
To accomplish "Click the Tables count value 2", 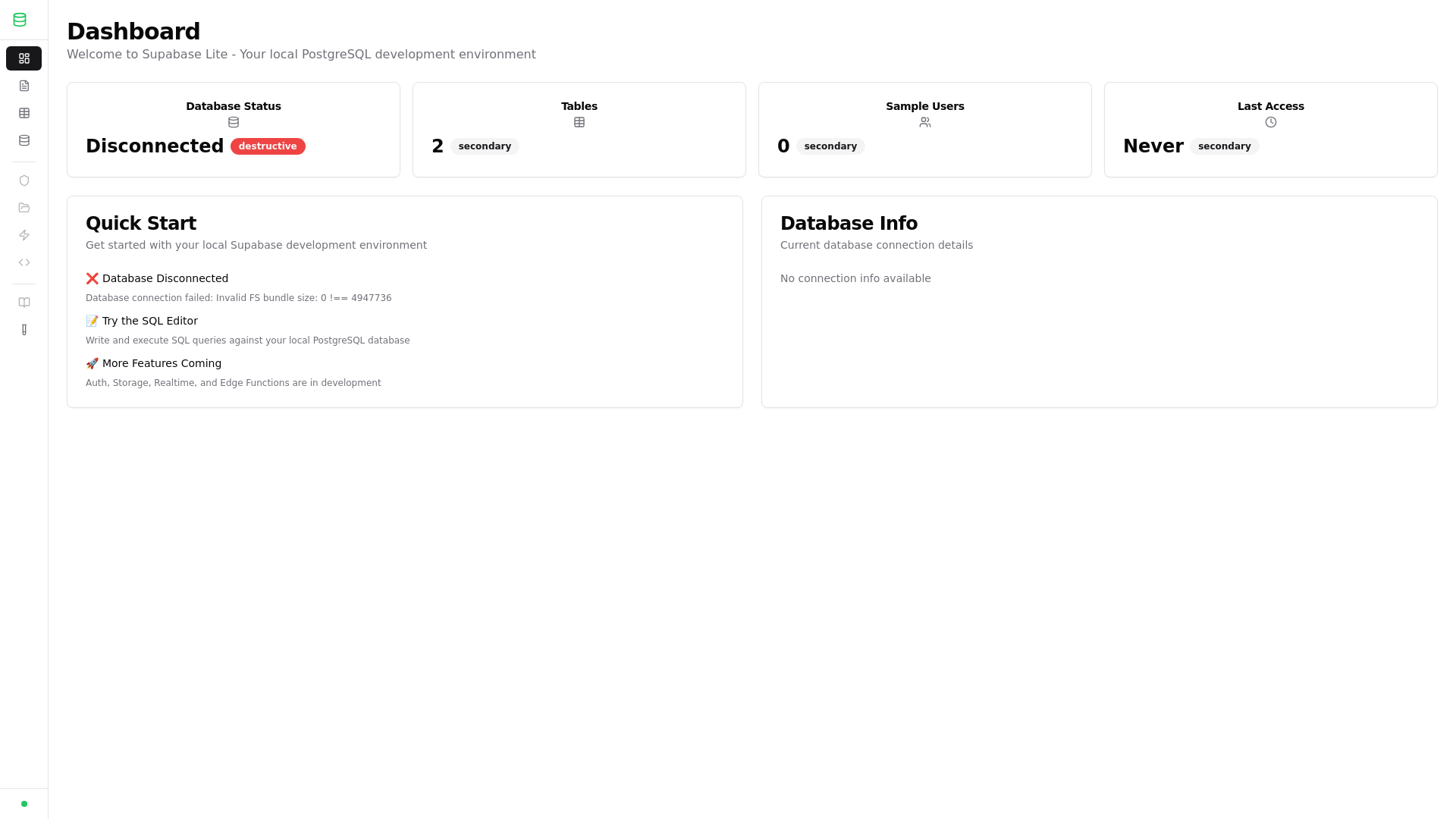I will (x=438, y=146).
